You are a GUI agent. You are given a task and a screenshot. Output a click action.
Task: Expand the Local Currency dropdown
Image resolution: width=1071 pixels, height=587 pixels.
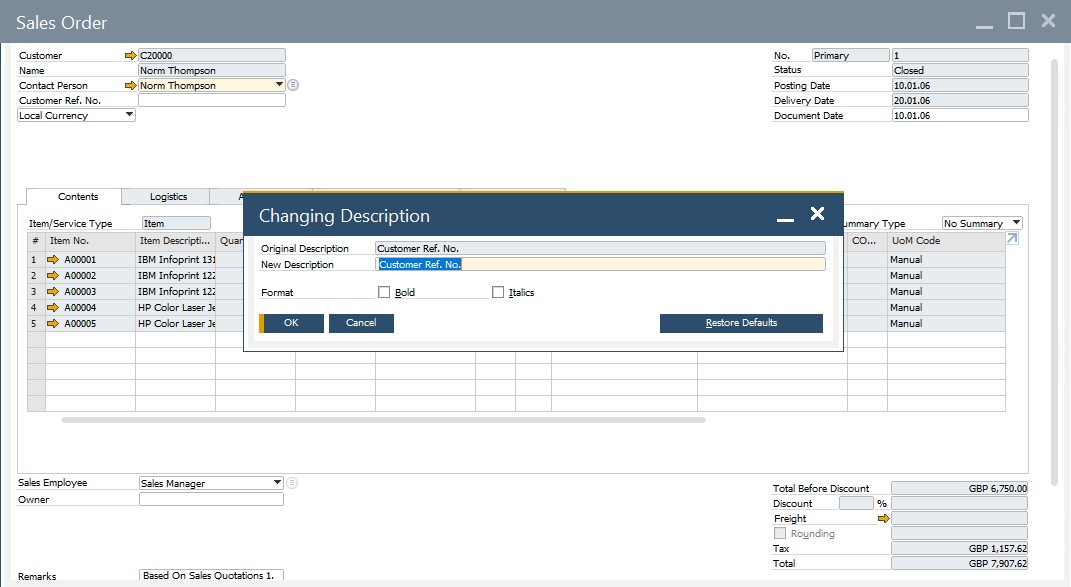(129, 116)
